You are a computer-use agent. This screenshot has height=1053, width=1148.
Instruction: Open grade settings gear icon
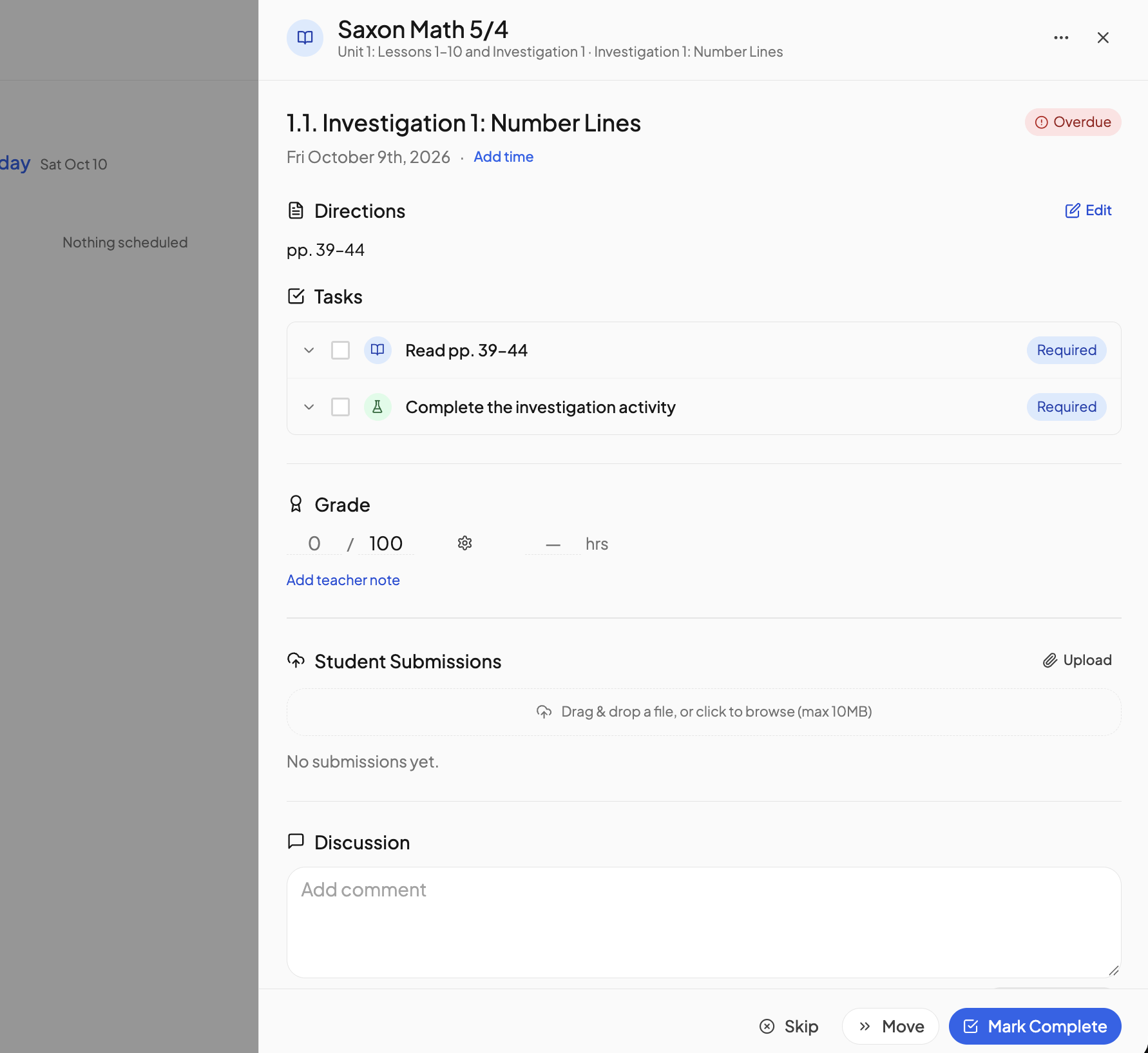(465, 543)
